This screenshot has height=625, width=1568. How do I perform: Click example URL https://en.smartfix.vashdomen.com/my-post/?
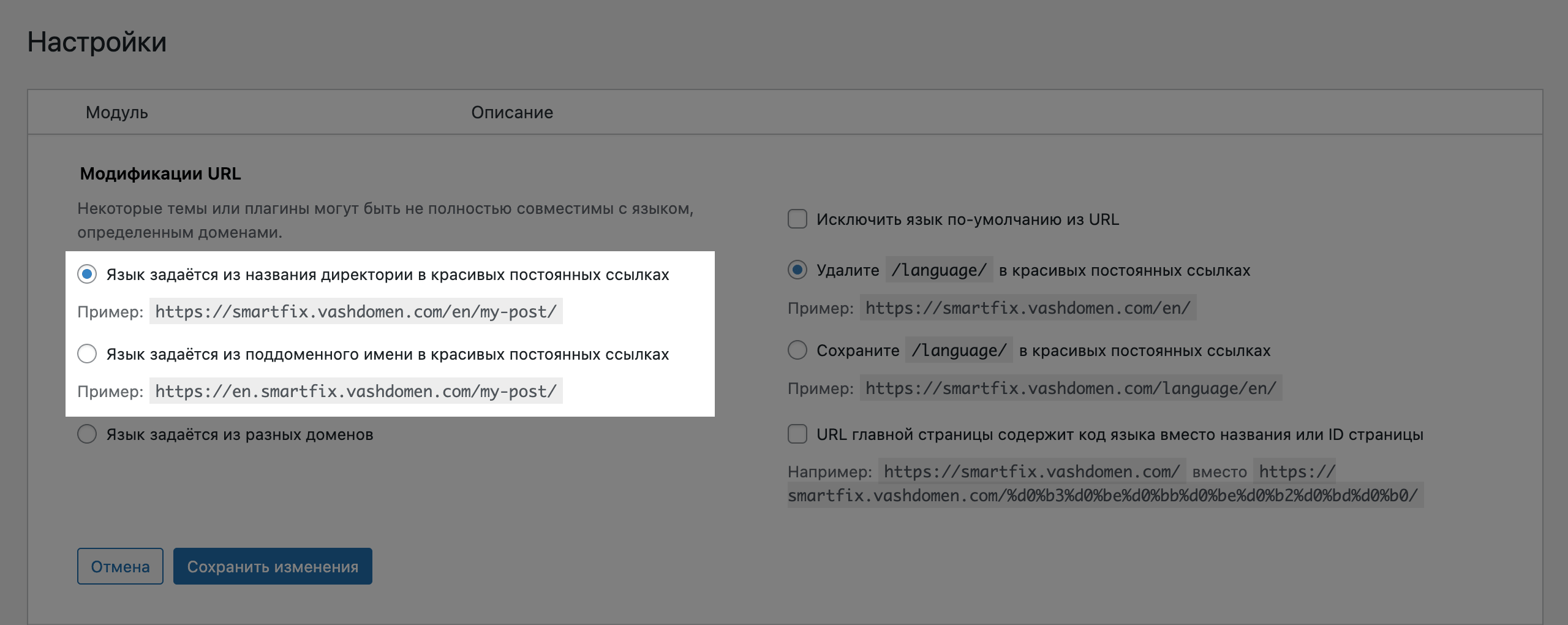[356, 391]
